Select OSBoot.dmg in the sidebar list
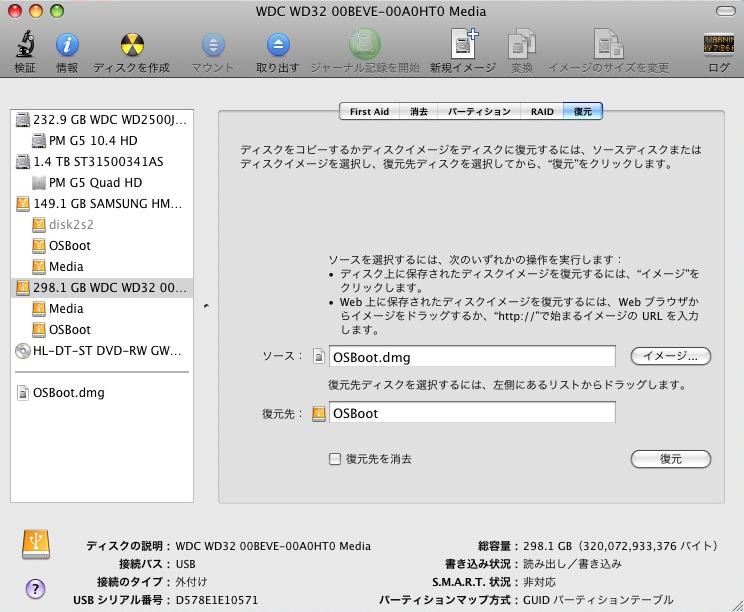744x612 pixels. click(68, 393)
